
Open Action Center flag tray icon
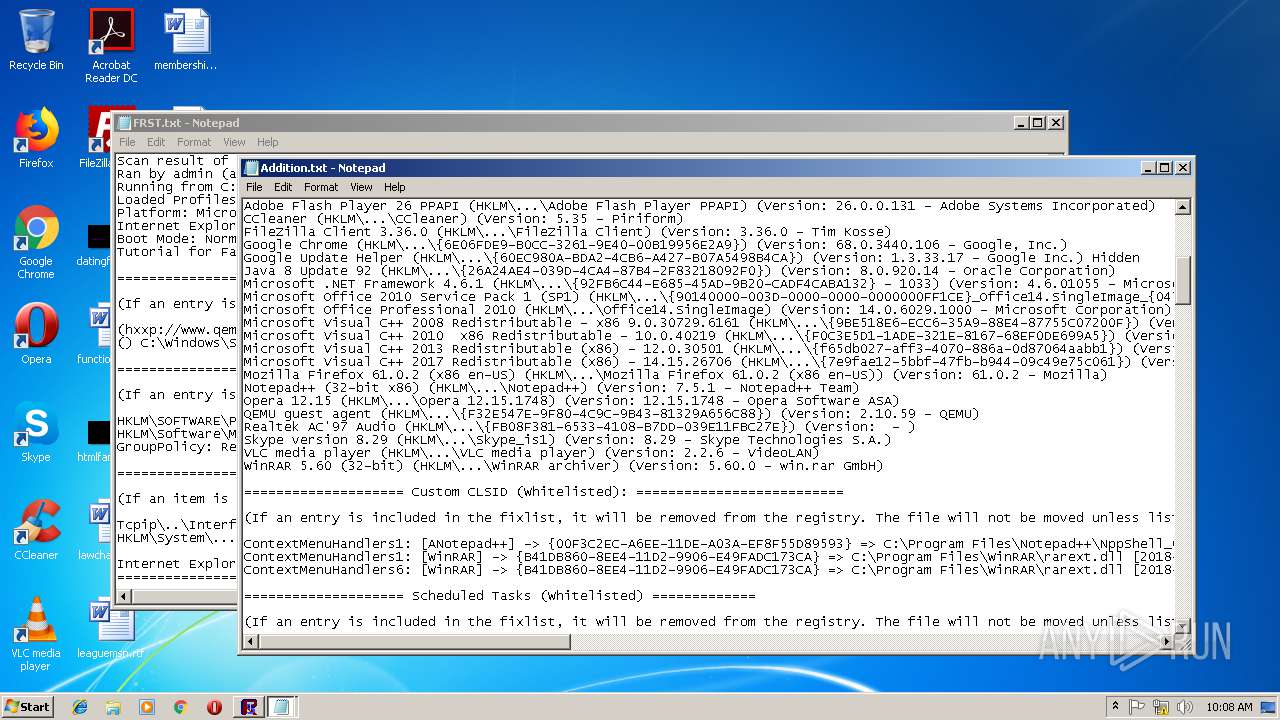click(1137, 707)
